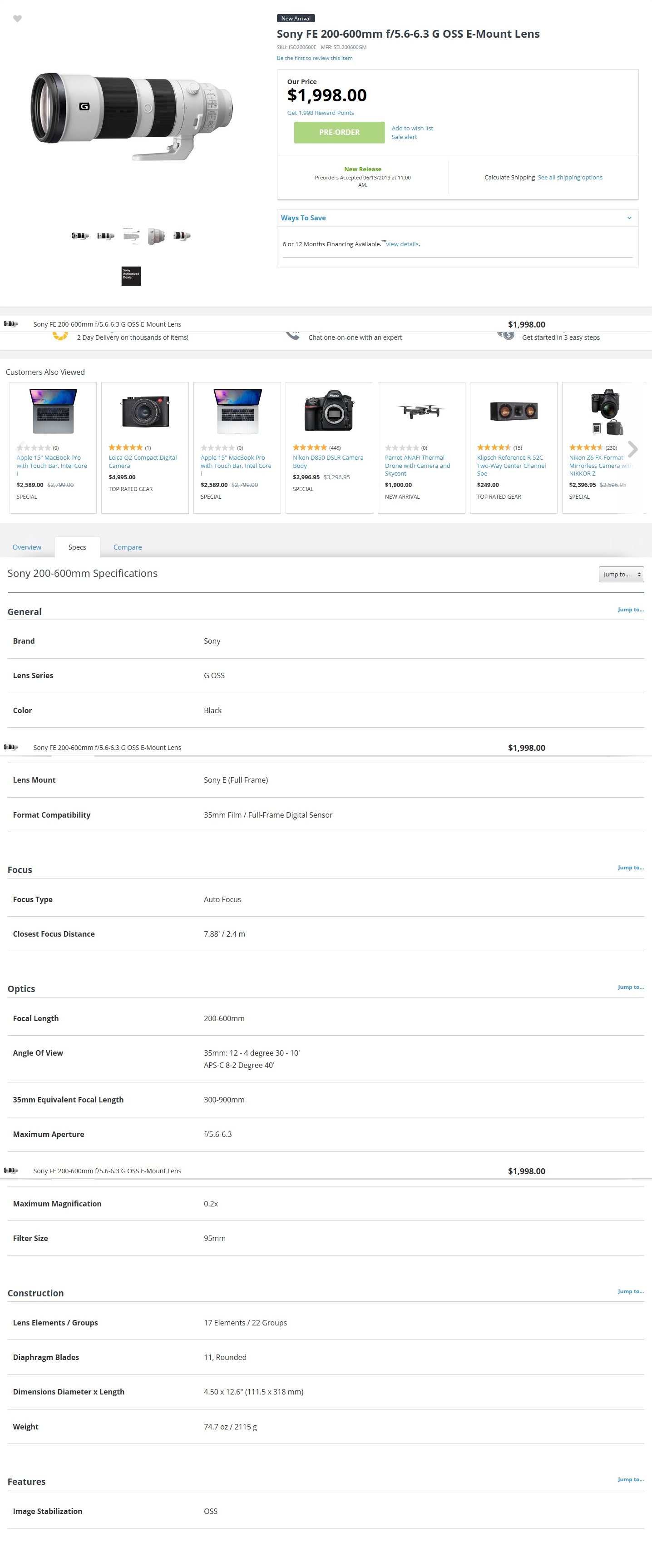
Task: Click the 95mm filter size value
Action: 215,1238
